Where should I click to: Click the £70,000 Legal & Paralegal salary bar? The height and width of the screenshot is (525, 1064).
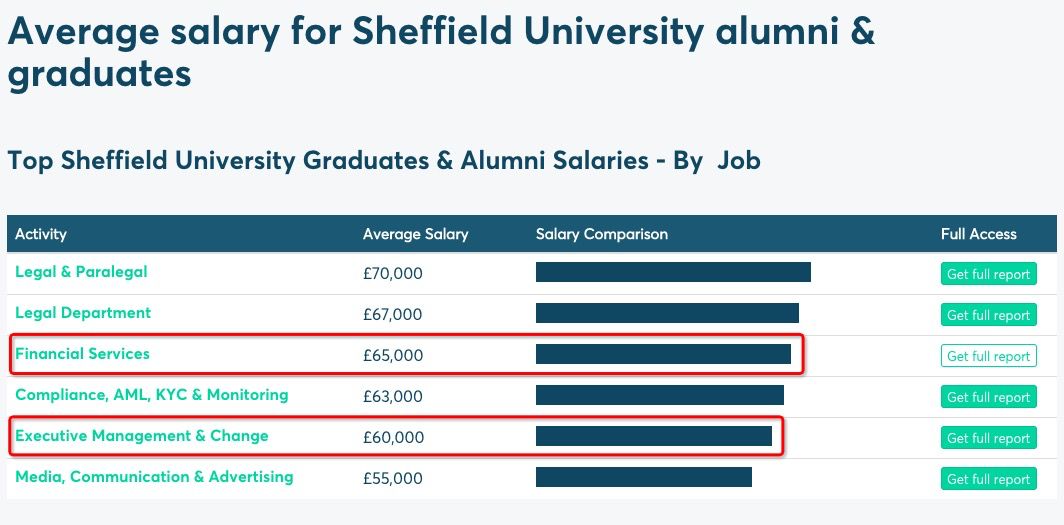[x=673, y=272]
